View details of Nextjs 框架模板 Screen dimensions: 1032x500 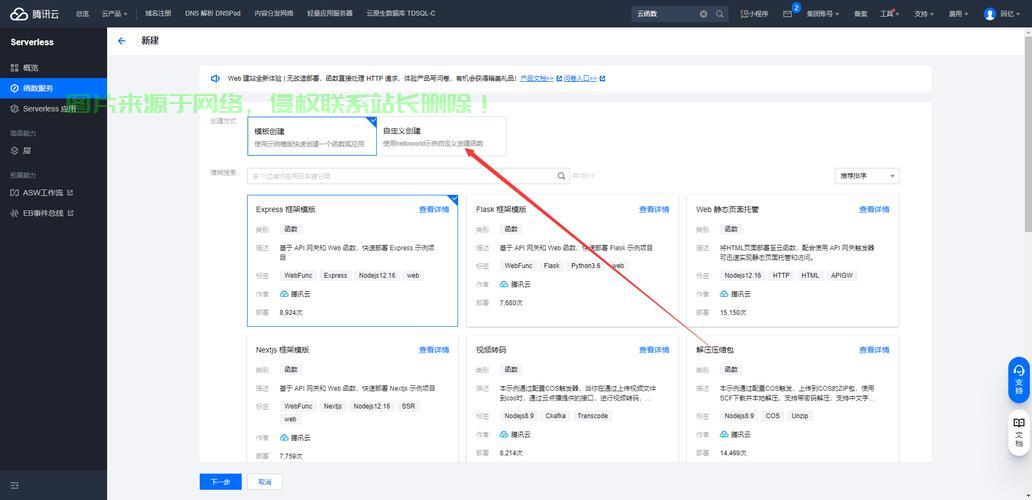434,350
